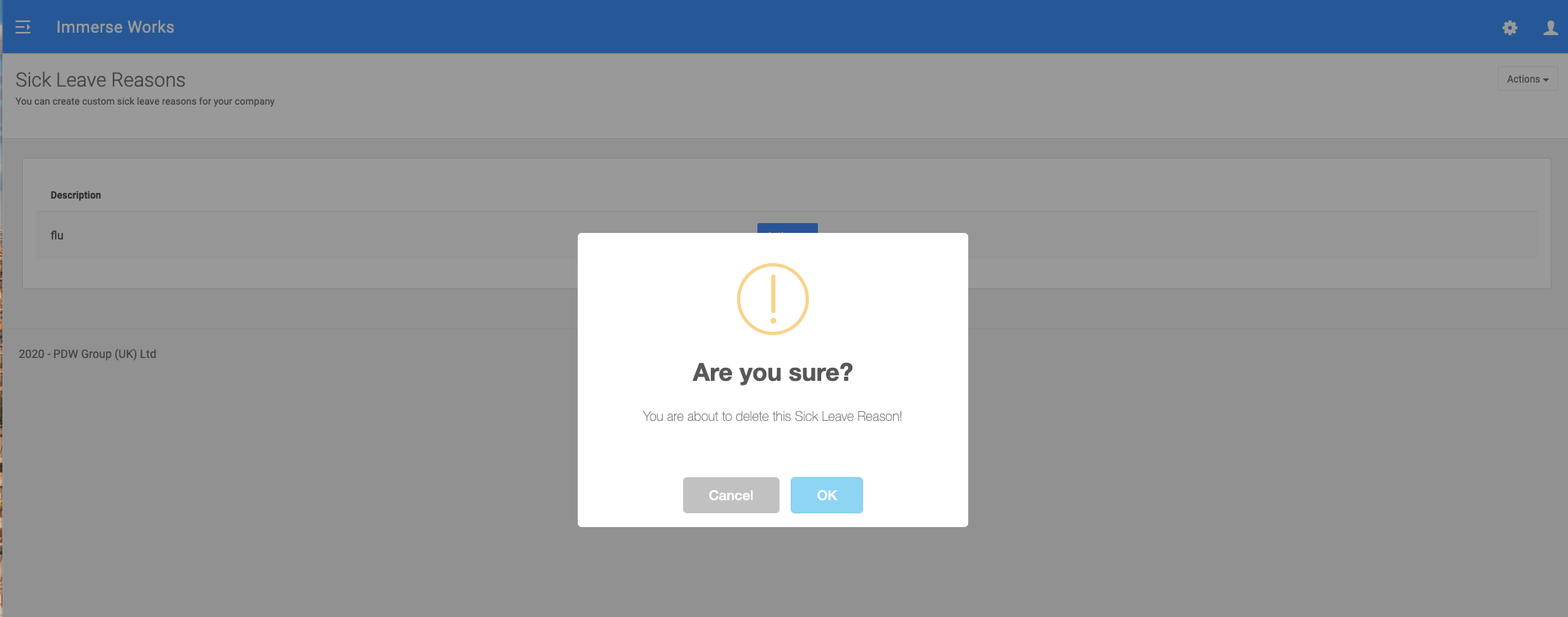Click the Description column header

(x=76, y=195)
